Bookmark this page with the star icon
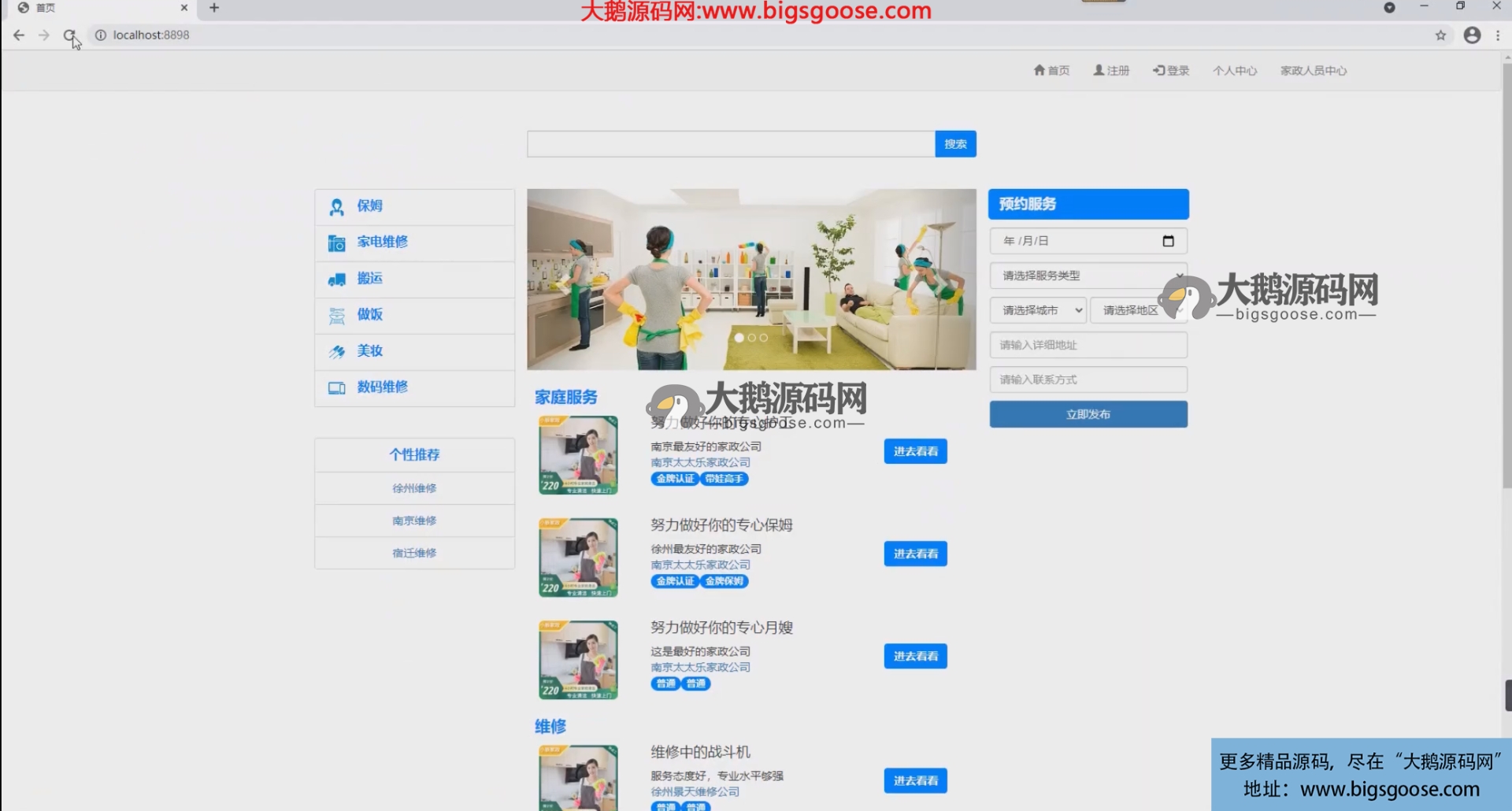Screen dimensions: 1512x811 coord(1440,35)
